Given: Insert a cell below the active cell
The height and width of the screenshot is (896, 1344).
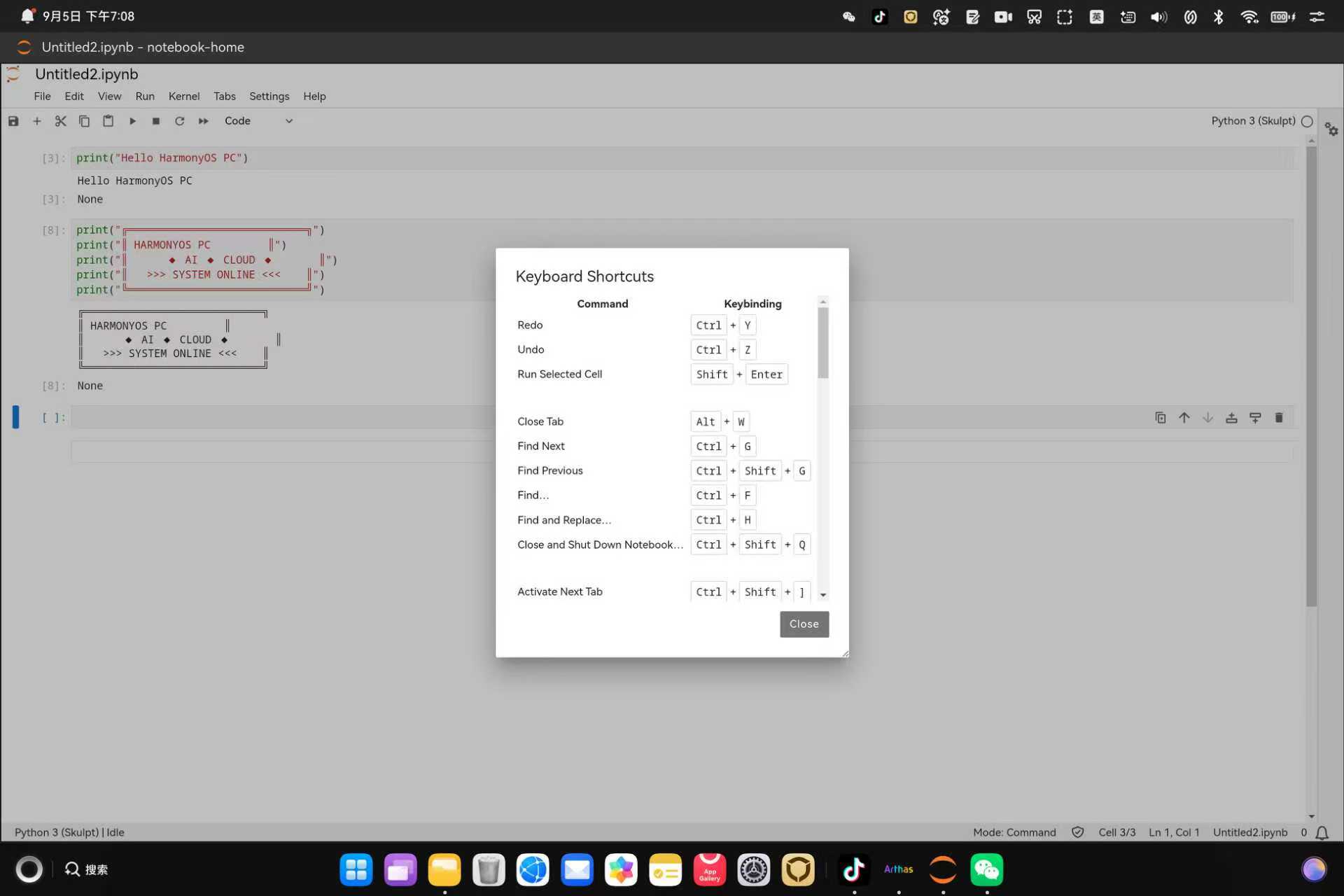Looking at the screenshot, I should (1255, 418).
